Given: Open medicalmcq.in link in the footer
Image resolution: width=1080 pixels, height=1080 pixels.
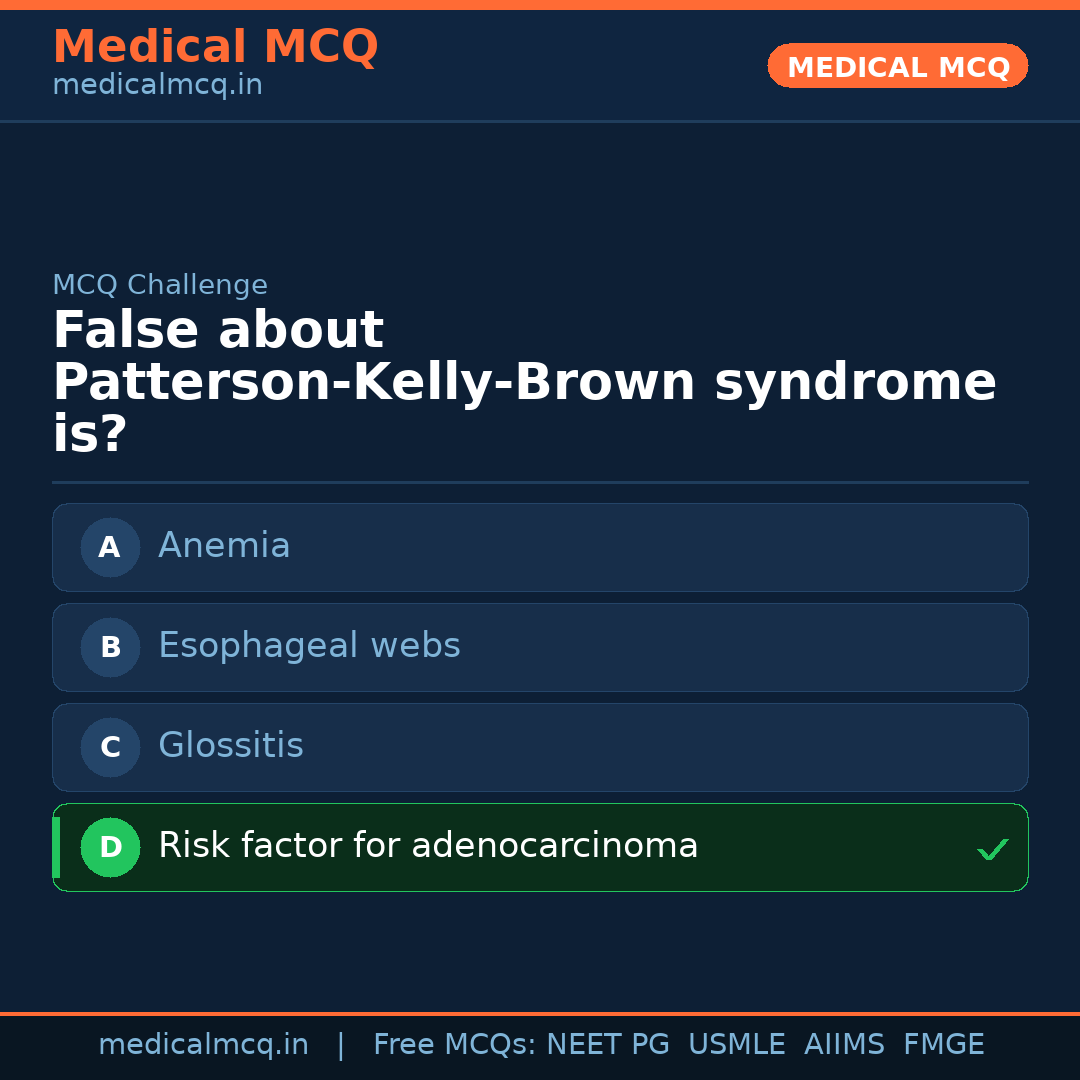Looking at the screenshot, I should click(203, 1045).
